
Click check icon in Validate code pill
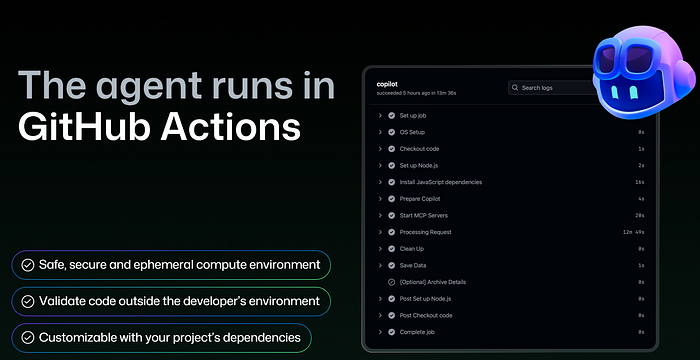[28, 301]
